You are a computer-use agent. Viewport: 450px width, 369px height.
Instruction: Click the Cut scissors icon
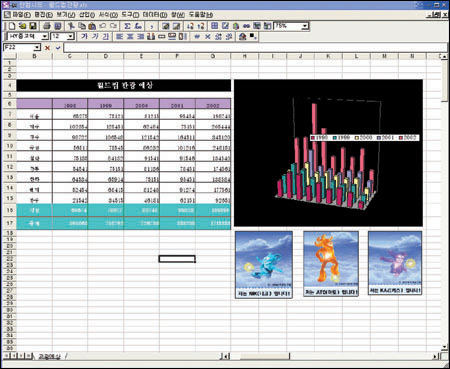71,26
